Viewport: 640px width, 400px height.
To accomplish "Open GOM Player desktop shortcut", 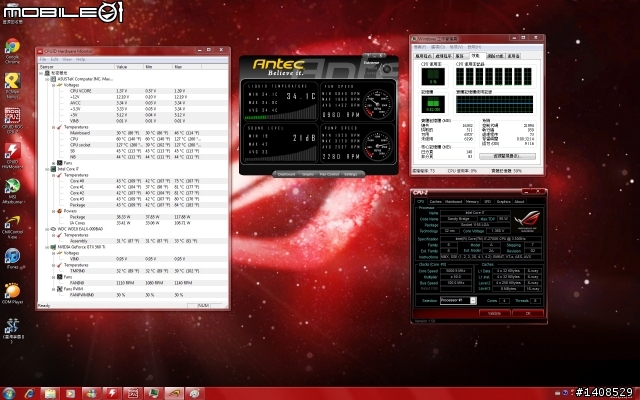I will [x=12, y=293].
